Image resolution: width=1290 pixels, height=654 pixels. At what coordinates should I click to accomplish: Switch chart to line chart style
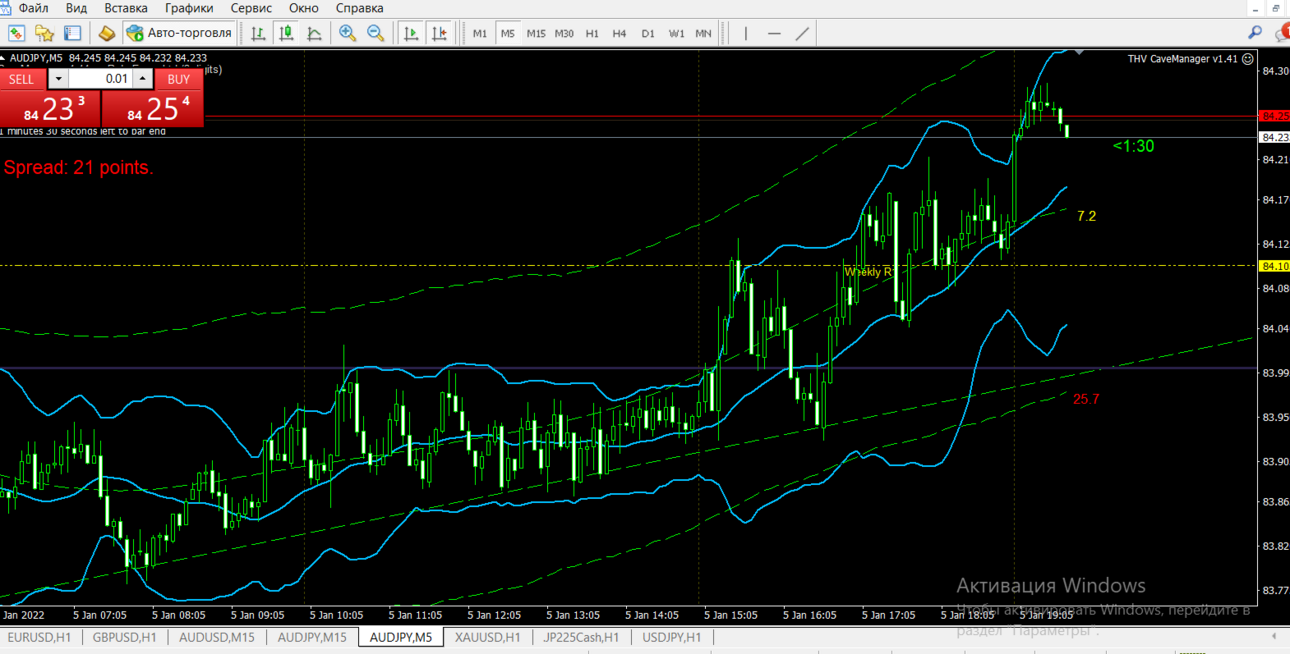pyautogui.click(x=314, y=33)
